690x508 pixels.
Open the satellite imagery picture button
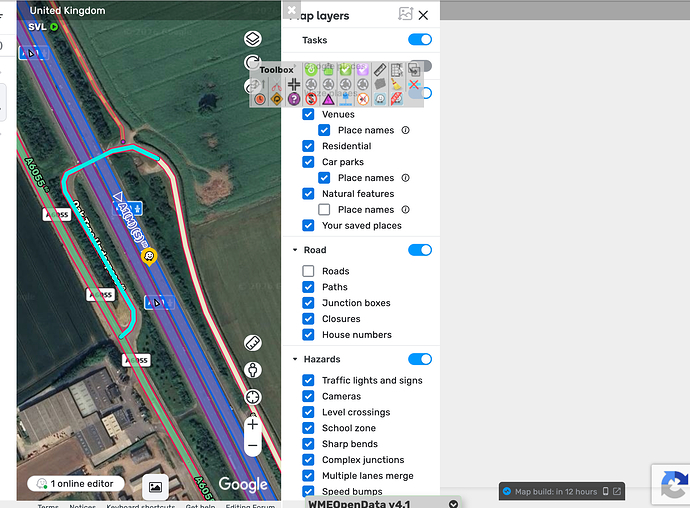(155, 487)
